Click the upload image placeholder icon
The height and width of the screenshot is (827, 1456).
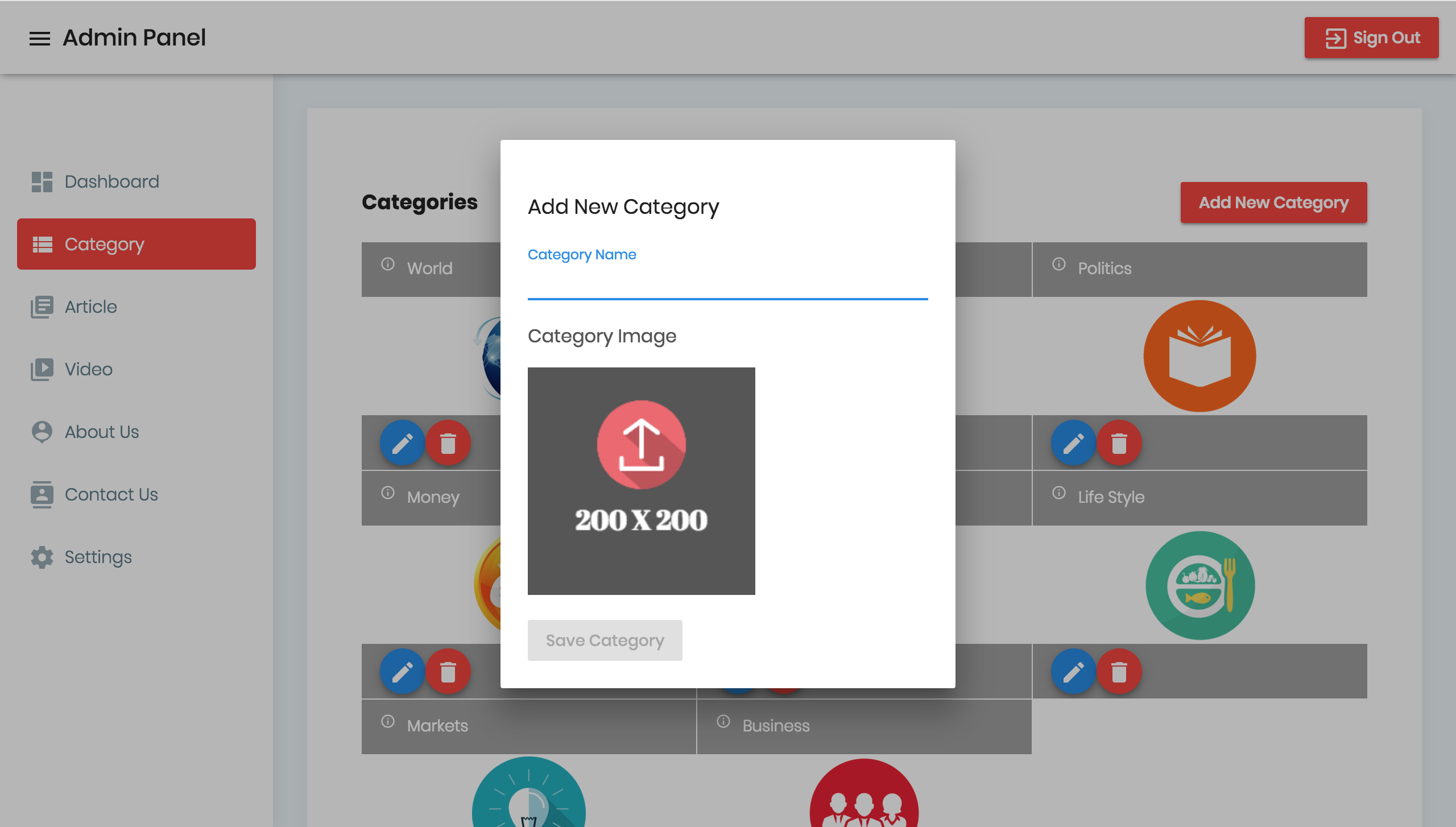(641, 445)
